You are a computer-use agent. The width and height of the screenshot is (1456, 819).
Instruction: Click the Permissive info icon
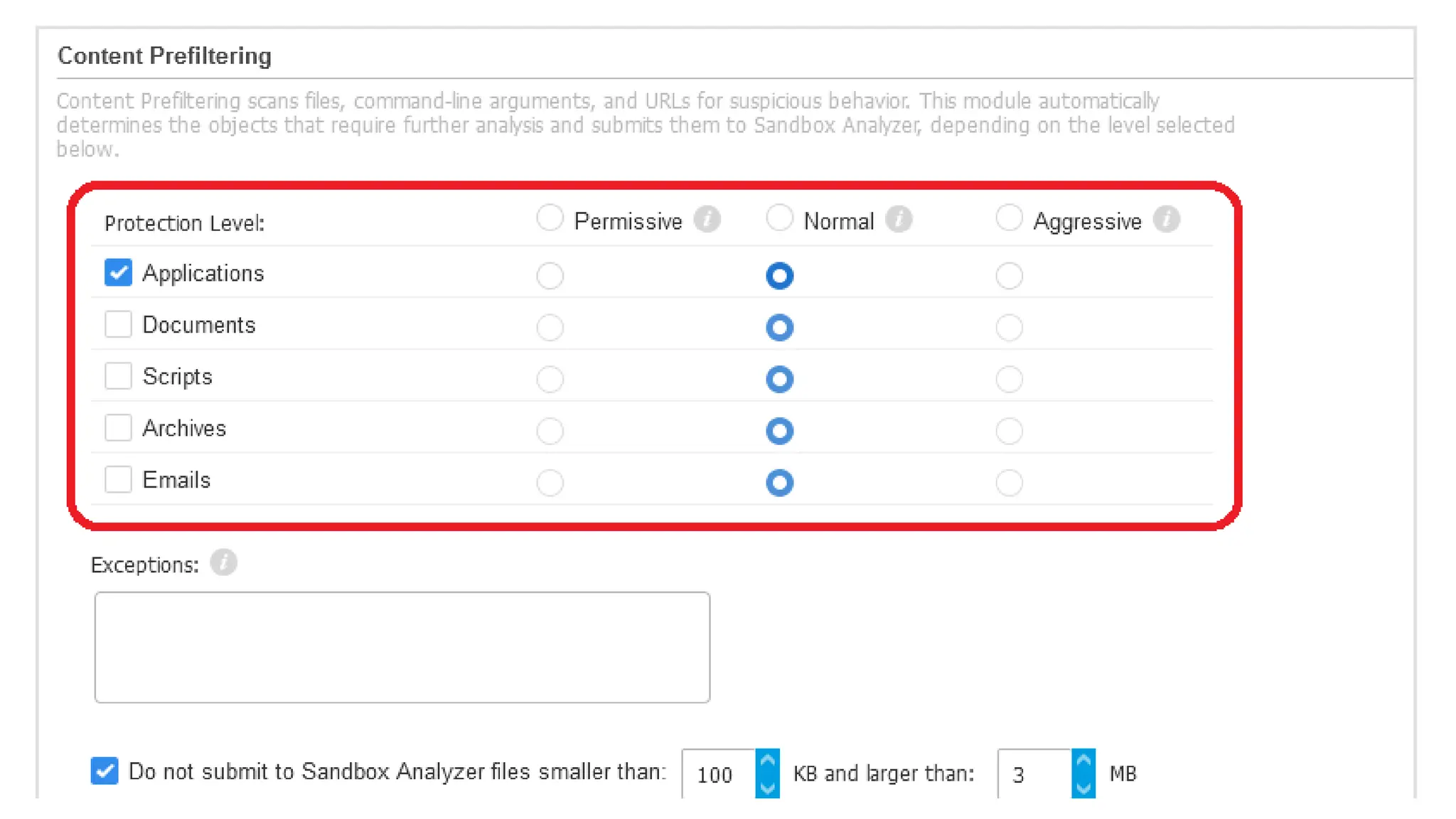[707, 220]
